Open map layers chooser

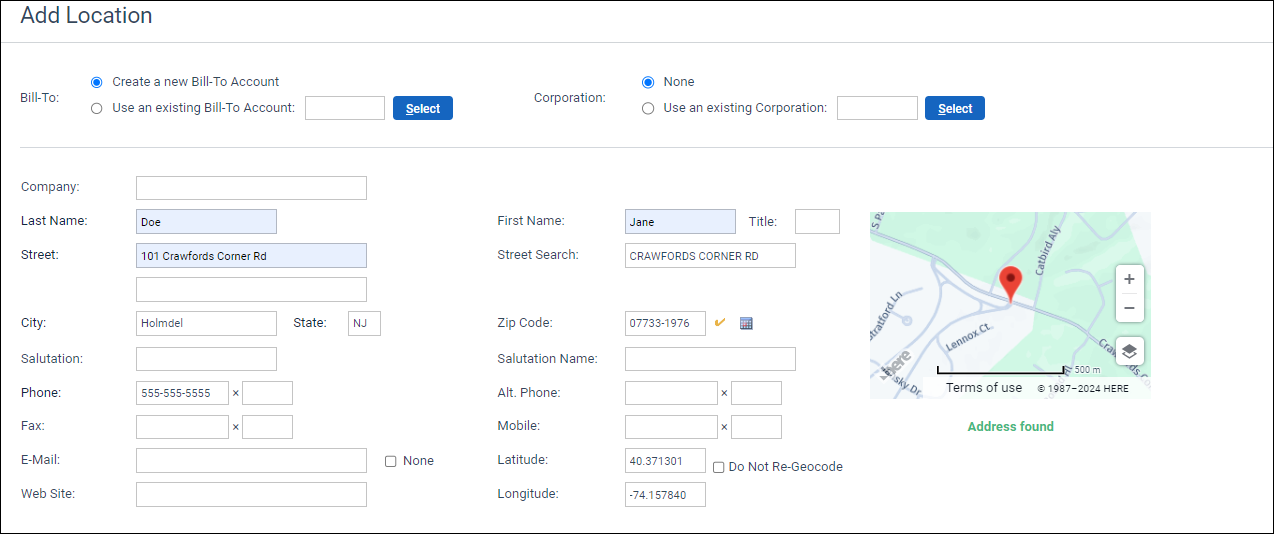[x=1129, y=351]
